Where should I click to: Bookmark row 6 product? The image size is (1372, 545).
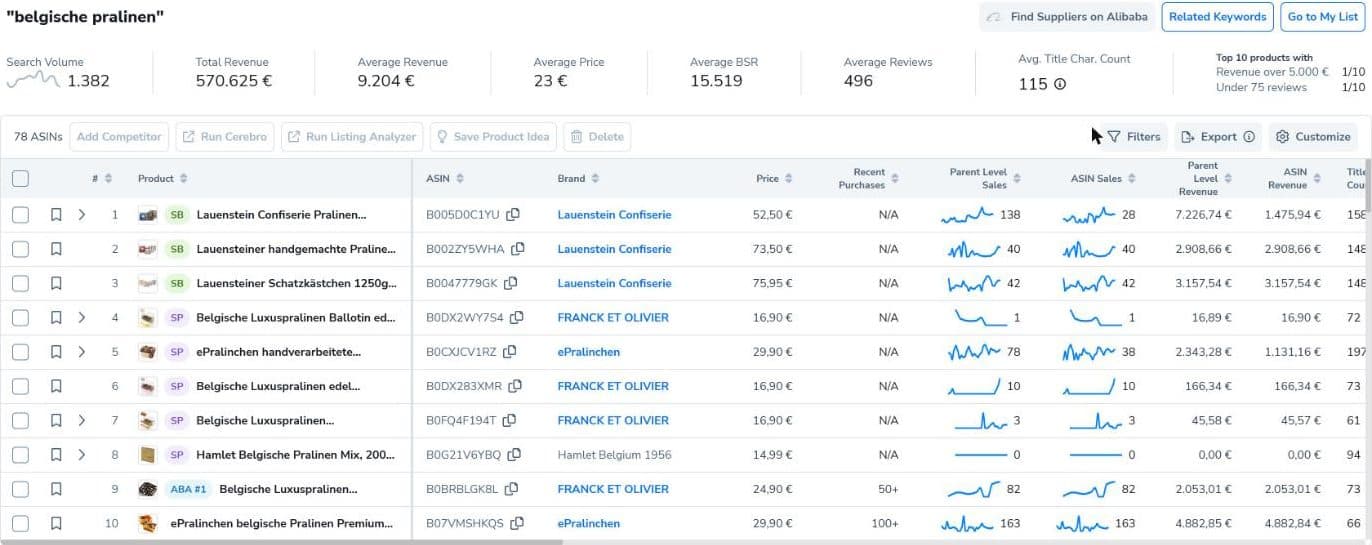(56, 386)
